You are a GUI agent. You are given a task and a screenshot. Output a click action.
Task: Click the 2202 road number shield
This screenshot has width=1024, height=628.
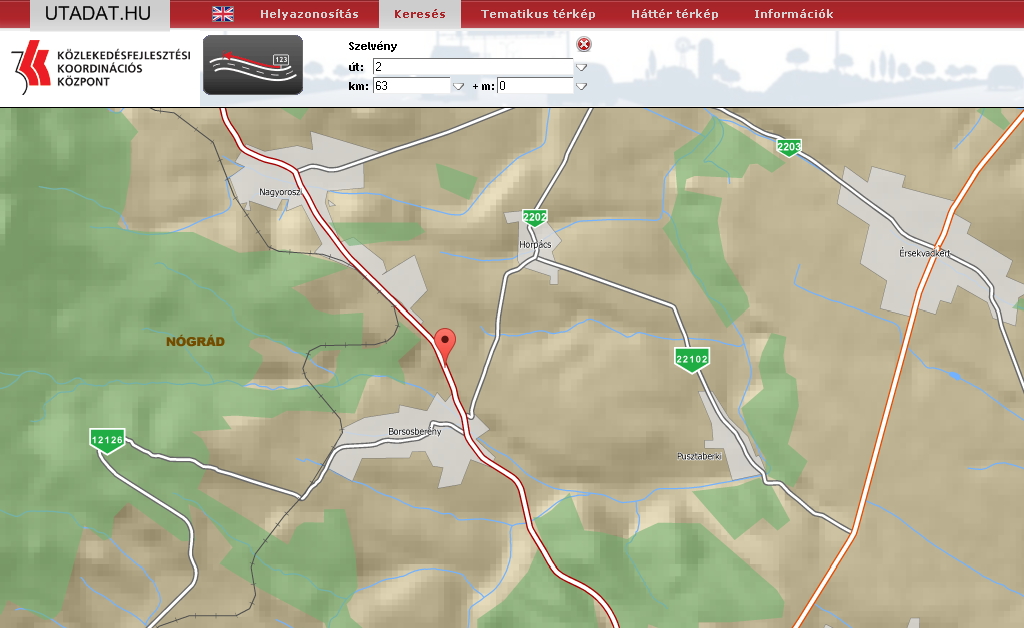[x=535, y=218]
